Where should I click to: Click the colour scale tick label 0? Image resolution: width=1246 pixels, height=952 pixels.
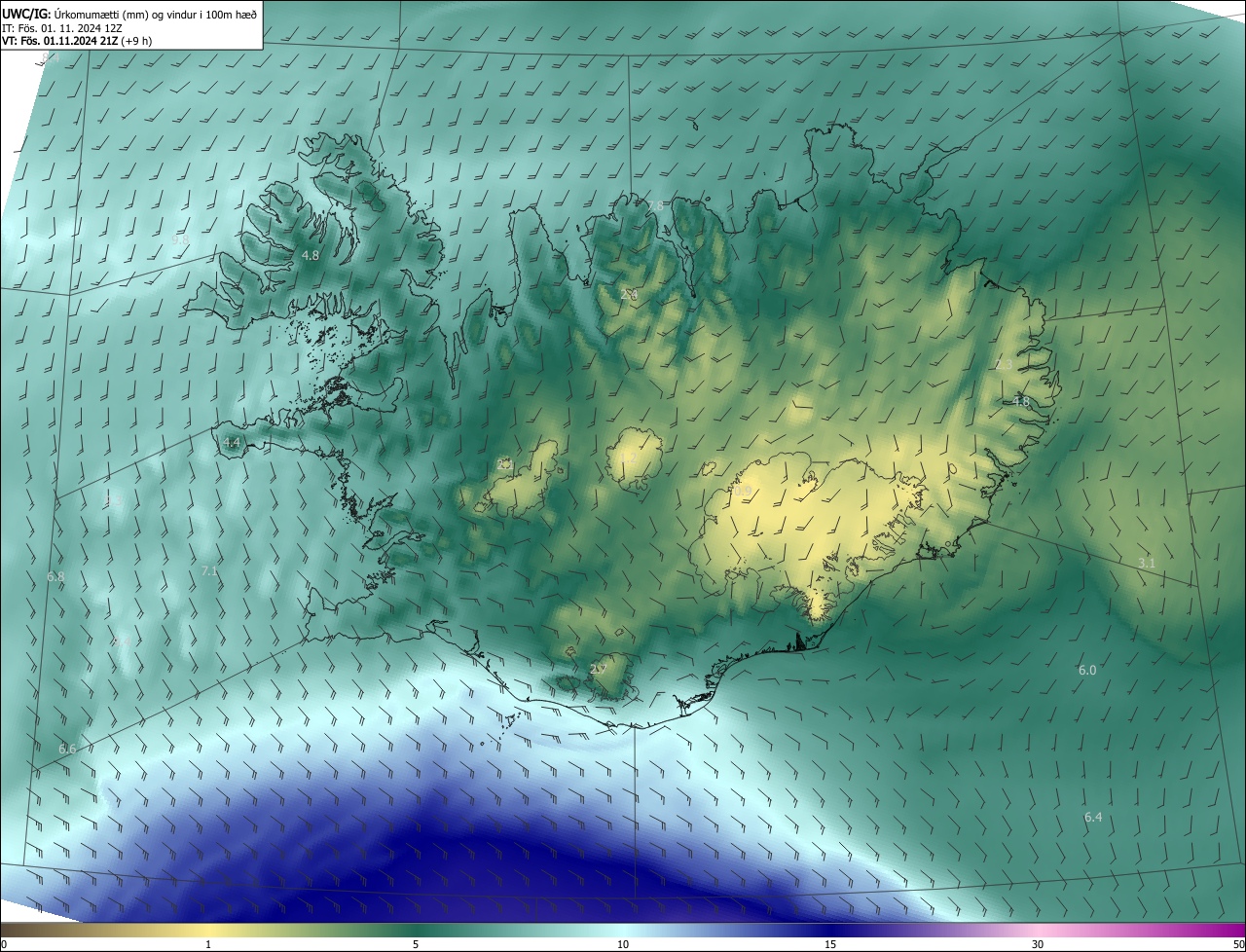pos(4,944)
